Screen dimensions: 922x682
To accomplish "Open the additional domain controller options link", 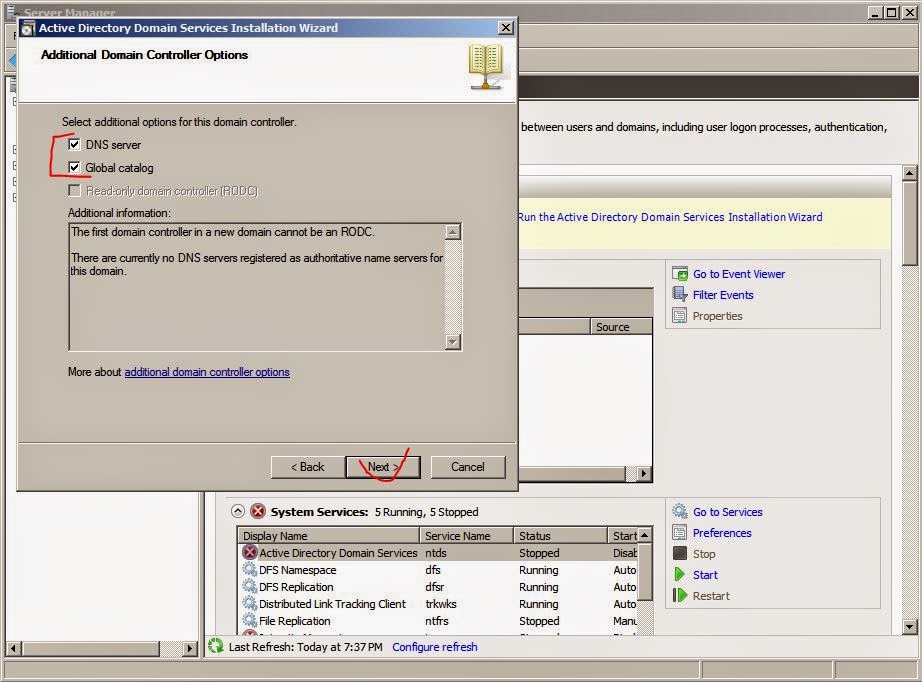I will pos(207,372).
